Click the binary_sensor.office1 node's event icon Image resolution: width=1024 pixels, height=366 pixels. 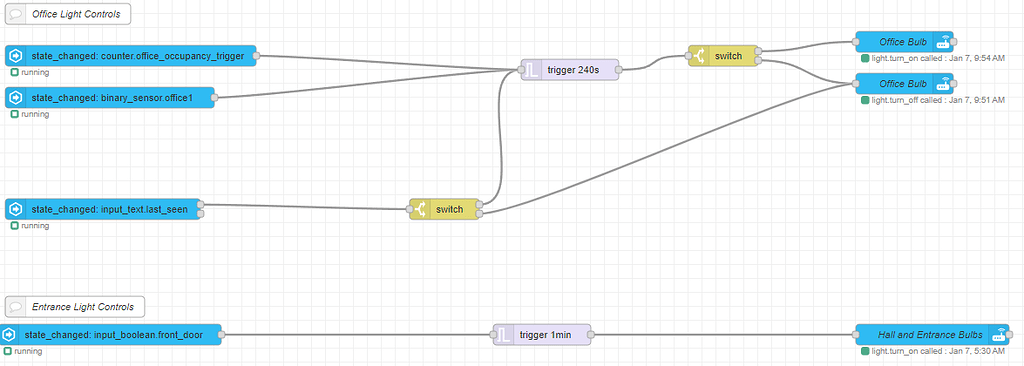tap(15, 98)
